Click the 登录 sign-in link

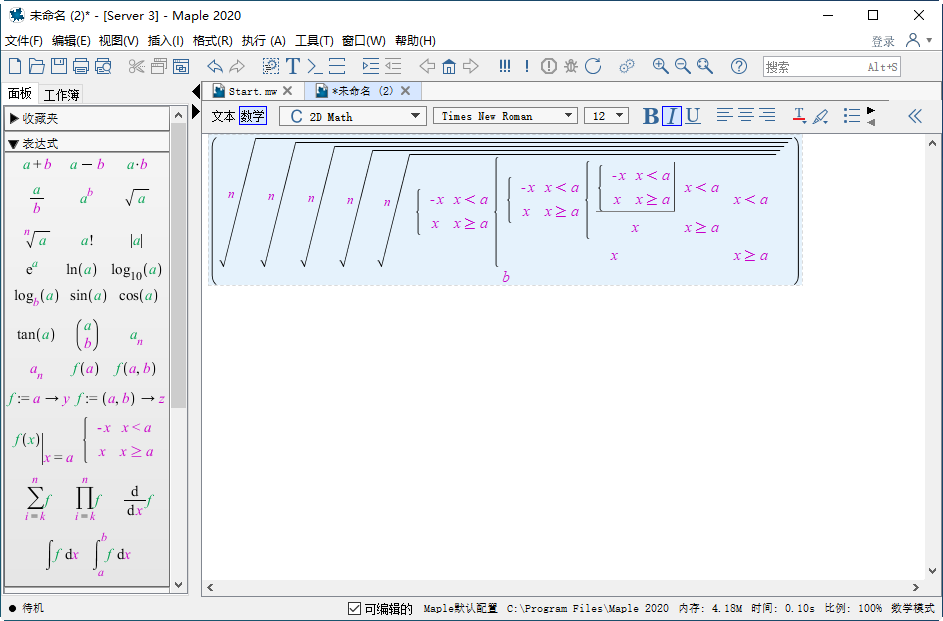tap(883, 41)
